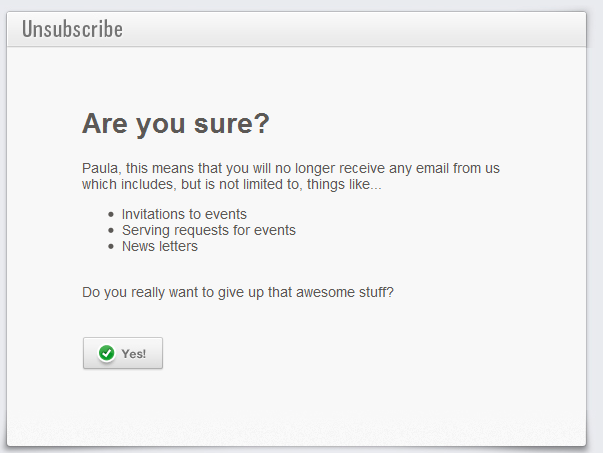Click the bullet before 'News letters'
Image resolution: width=603 pixels, height=453 pixels.
pyautogui.click(x=111, y=246)
